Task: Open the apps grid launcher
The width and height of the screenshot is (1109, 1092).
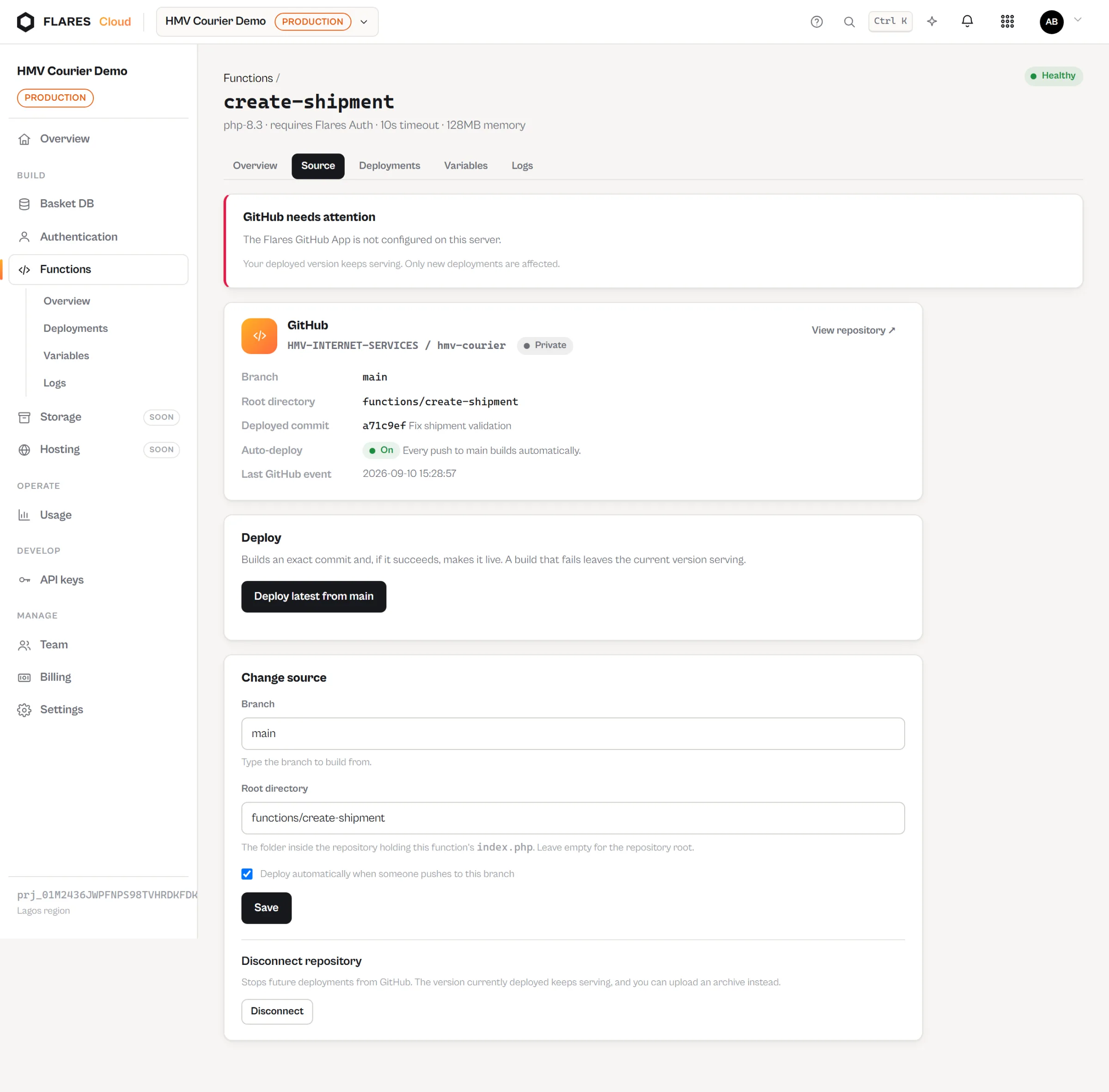Action: pyautogui.click(x=1007, y=21)
